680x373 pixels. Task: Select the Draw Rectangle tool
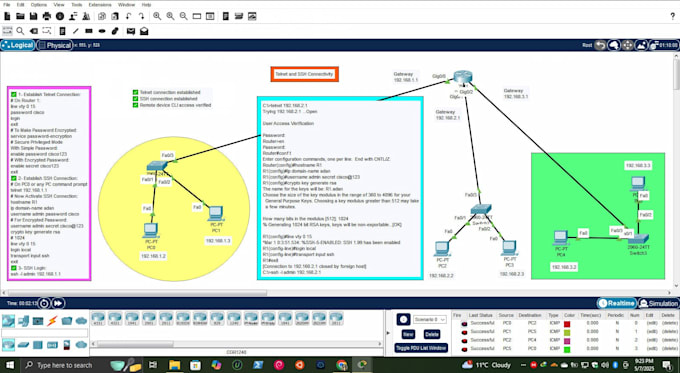click(89, 31)
